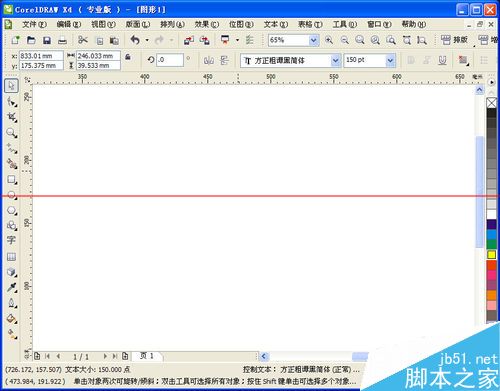
Task: Open the 排列 menu
Action: (x=172, y=24)
